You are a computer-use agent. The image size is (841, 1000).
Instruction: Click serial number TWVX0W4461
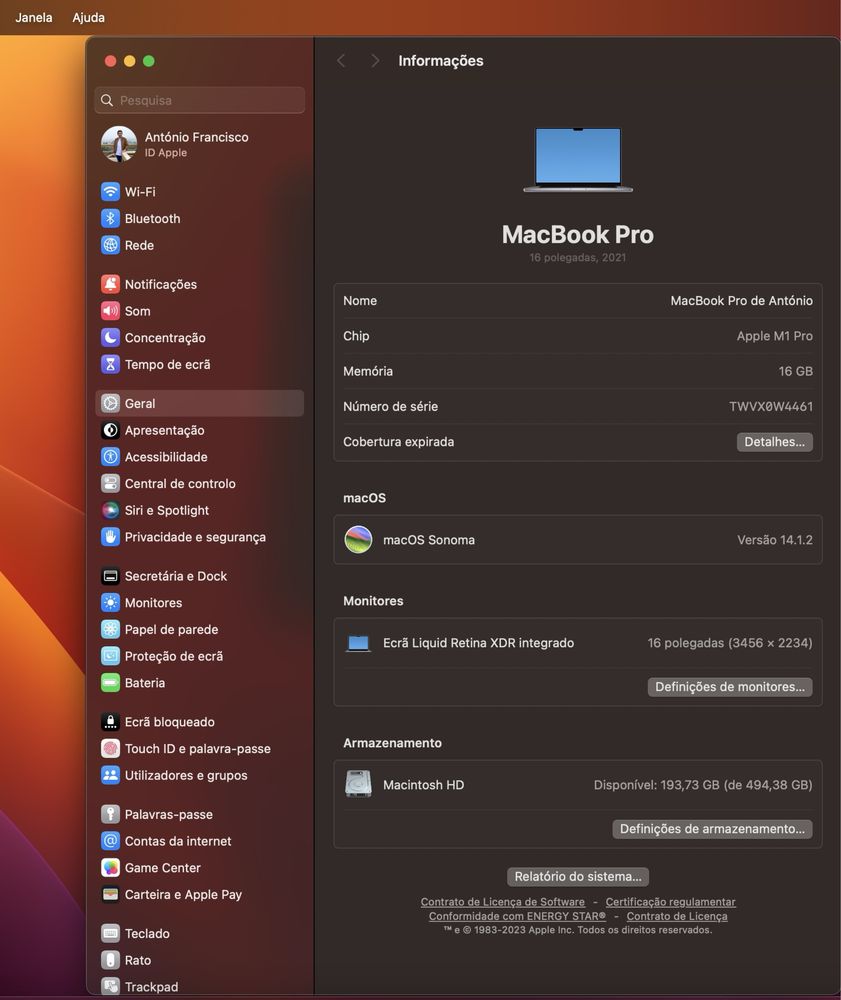pos(771,406)
